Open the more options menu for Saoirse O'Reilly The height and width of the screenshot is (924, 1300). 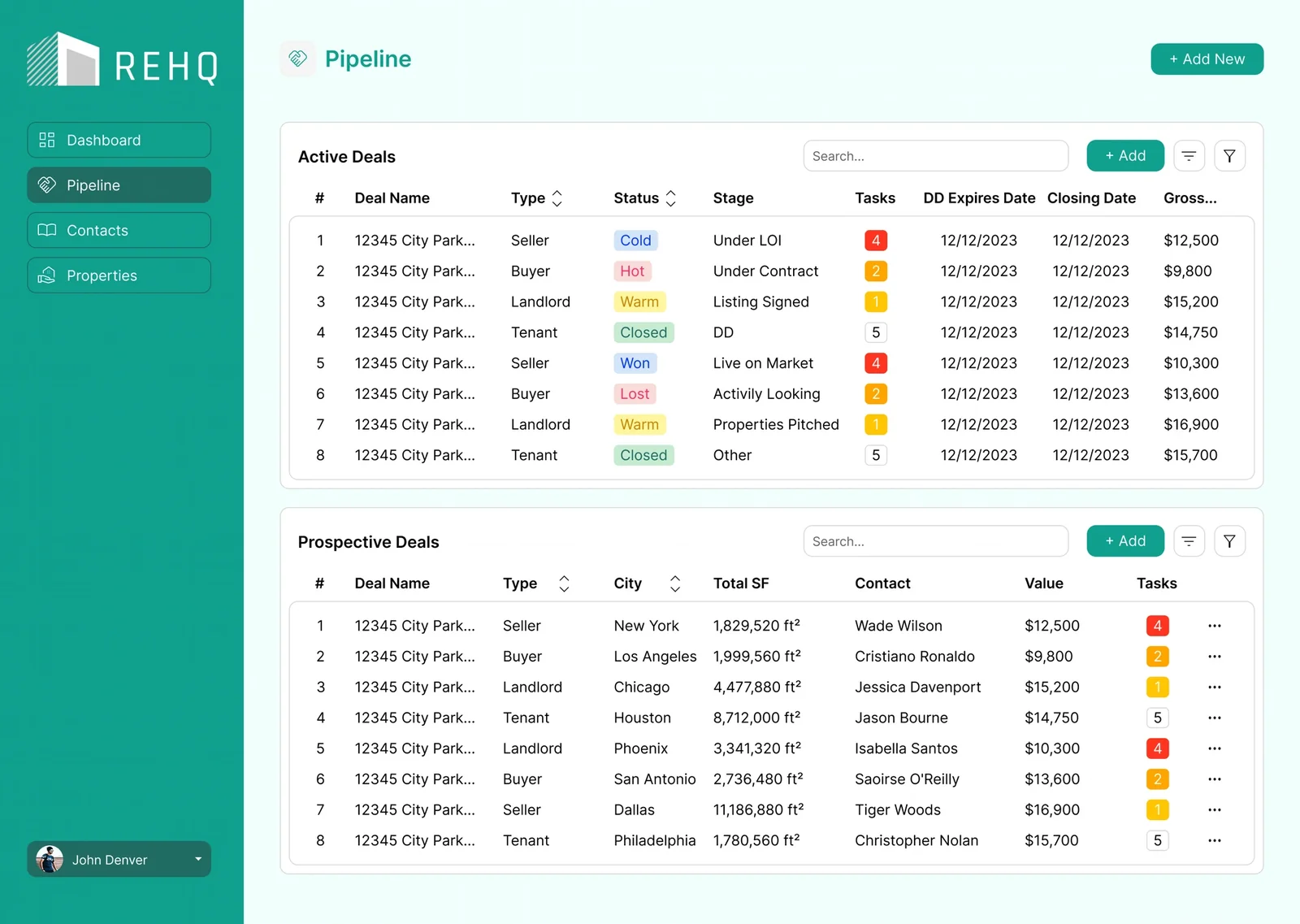click(x=1215, y=779)
